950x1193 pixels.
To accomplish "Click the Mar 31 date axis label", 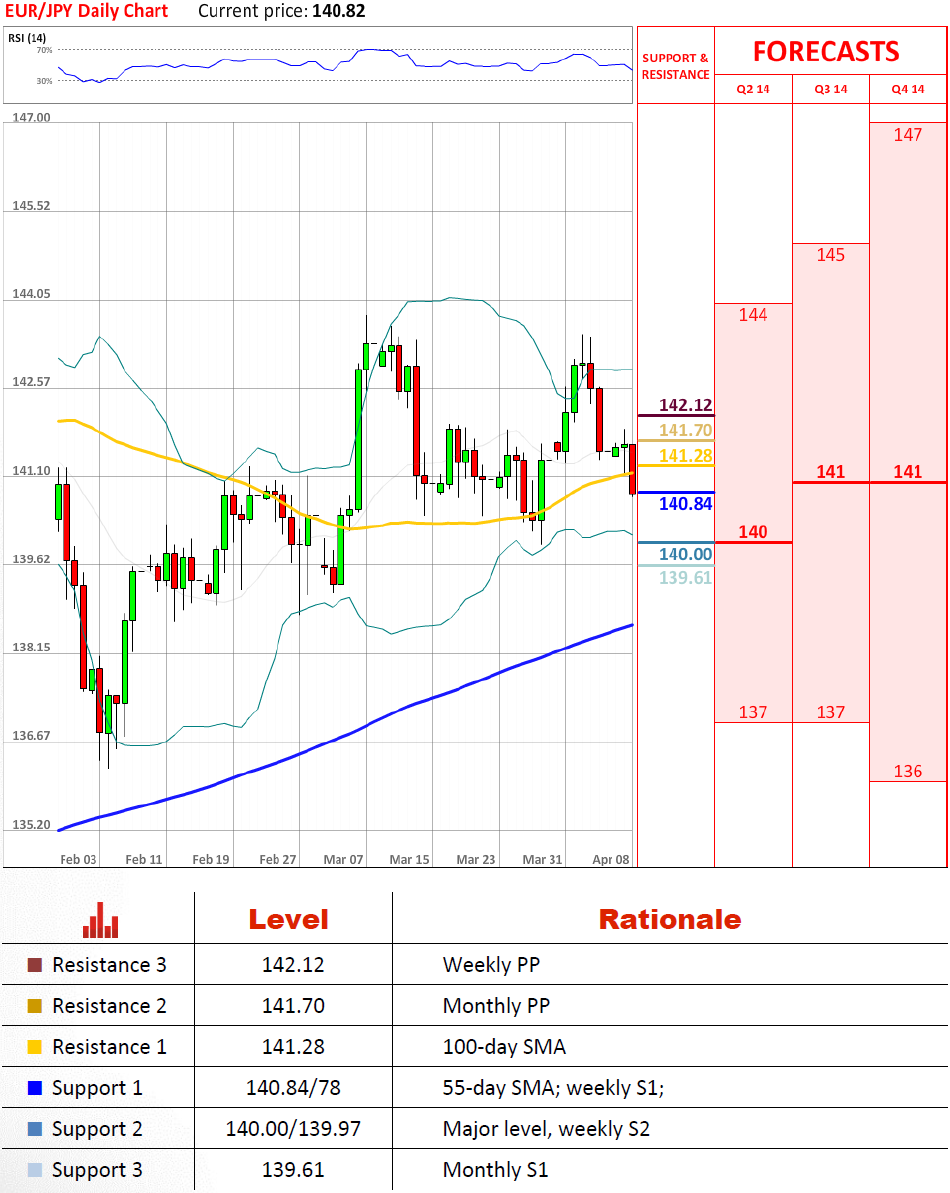I will pos(542,859).
